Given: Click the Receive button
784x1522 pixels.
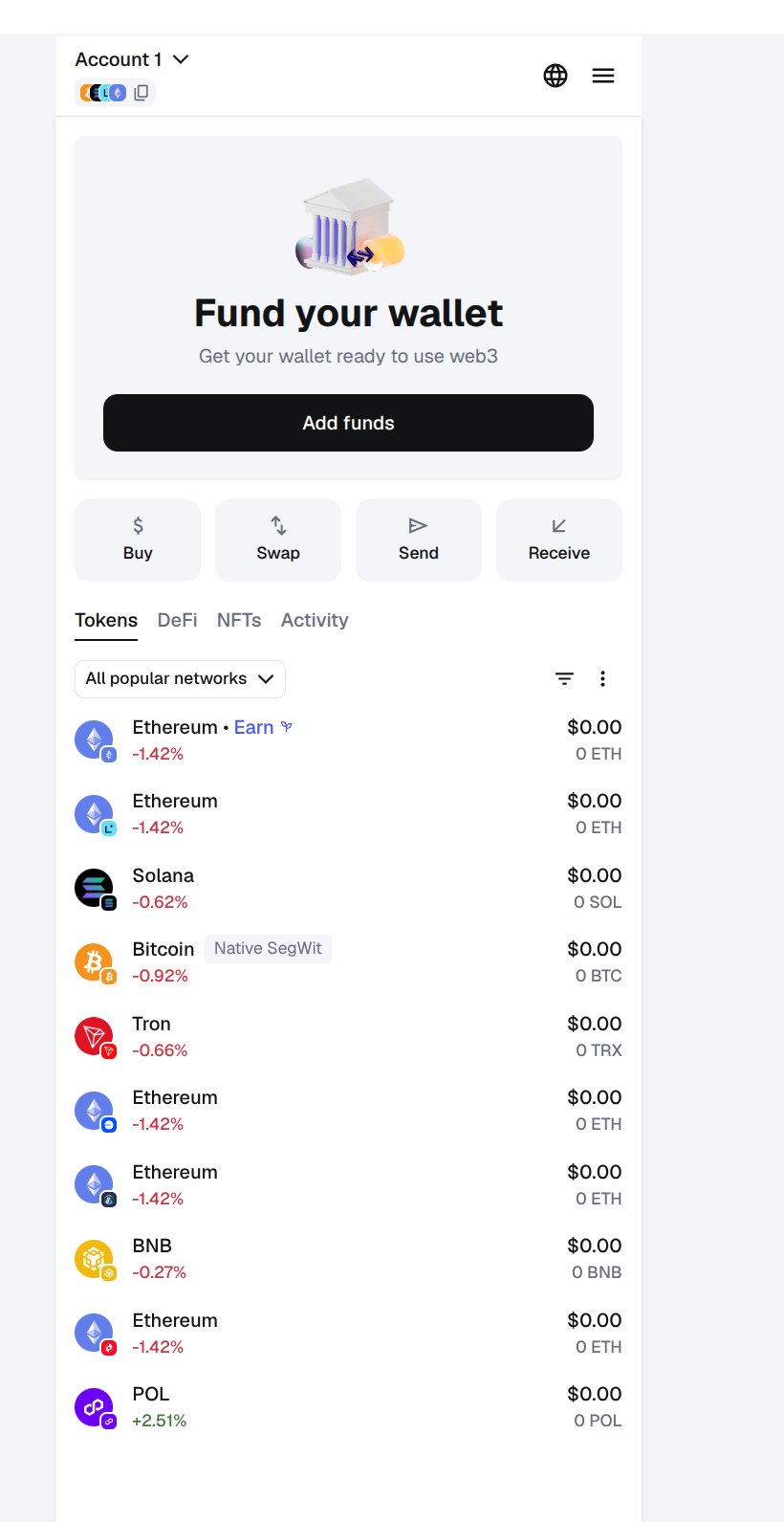Looking at the screenshot, I should click(559, 540).
